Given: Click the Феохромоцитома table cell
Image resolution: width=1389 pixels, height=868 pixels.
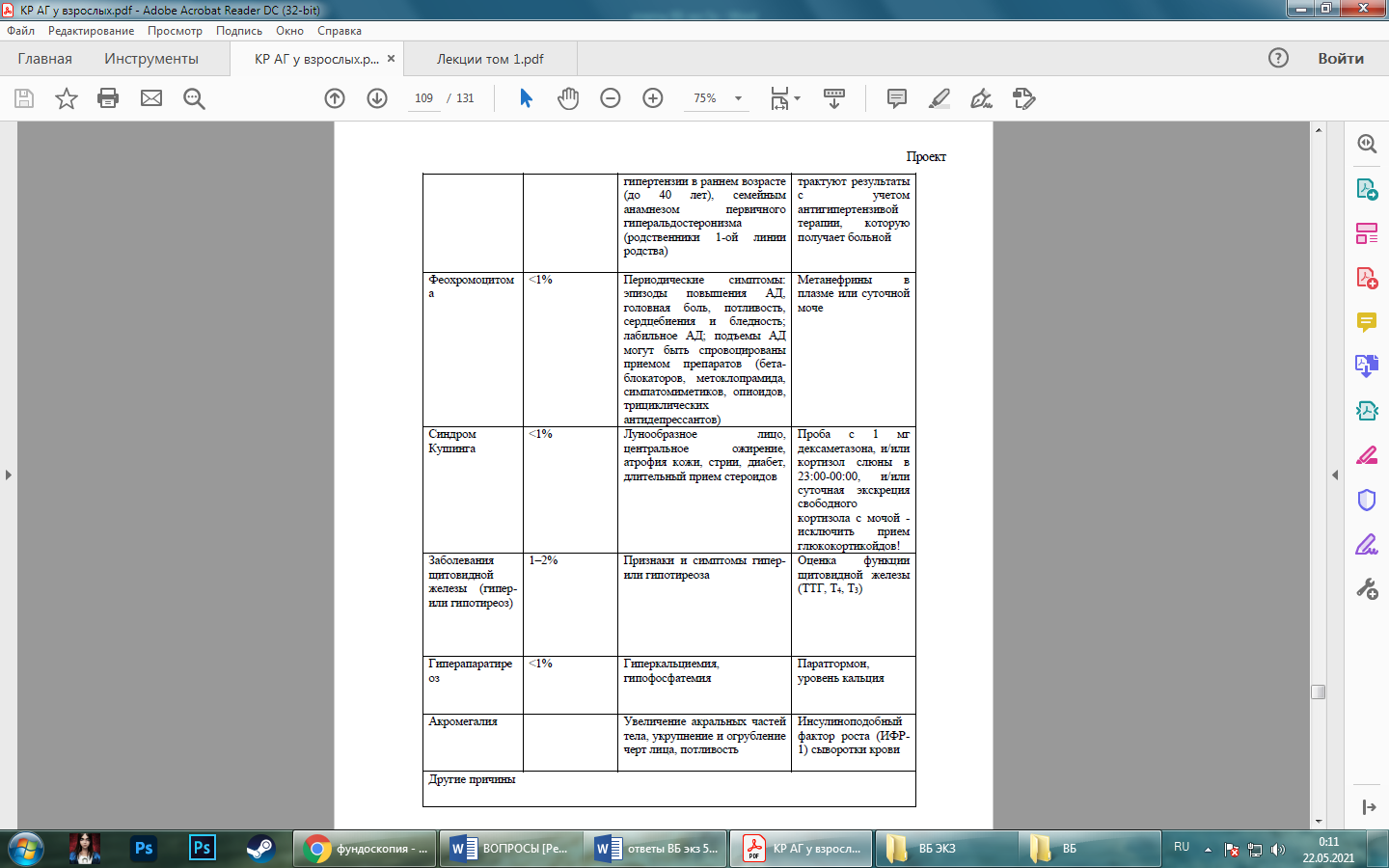Looking at the screenshot, I should tap(473, 349).
